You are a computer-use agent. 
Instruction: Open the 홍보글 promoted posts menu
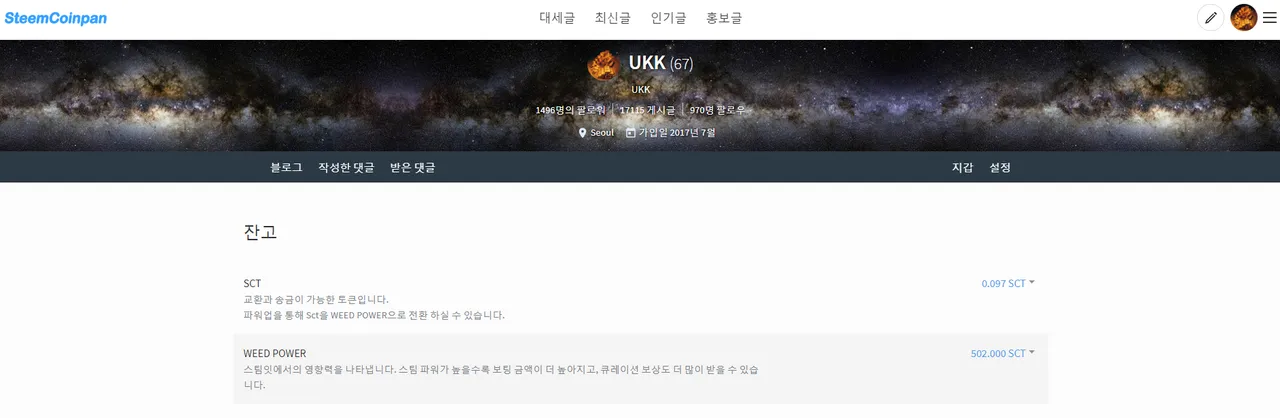724,18
